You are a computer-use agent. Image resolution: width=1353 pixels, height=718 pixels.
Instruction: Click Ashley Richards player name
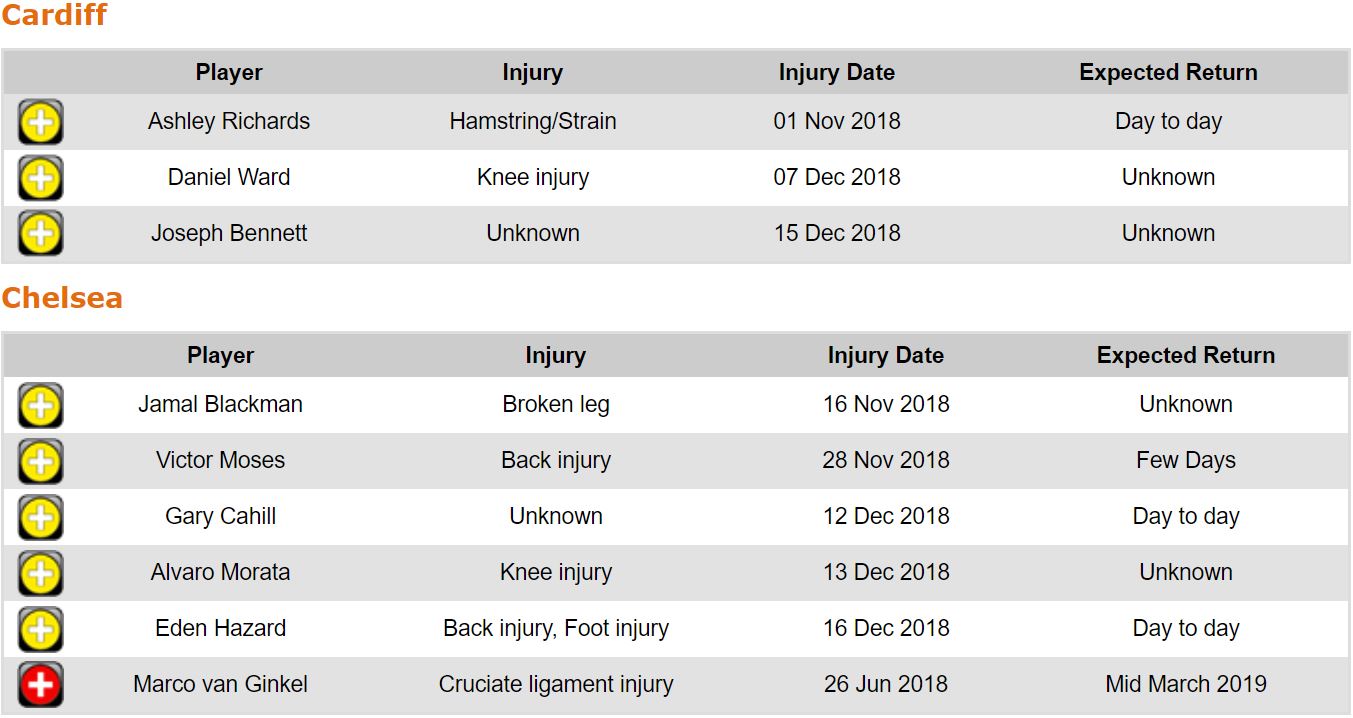229,121
